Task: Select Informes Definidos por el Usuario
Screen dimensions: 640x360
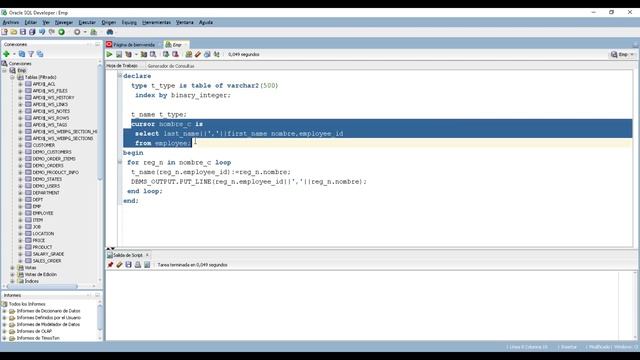Action: click(x=49, y=318)
